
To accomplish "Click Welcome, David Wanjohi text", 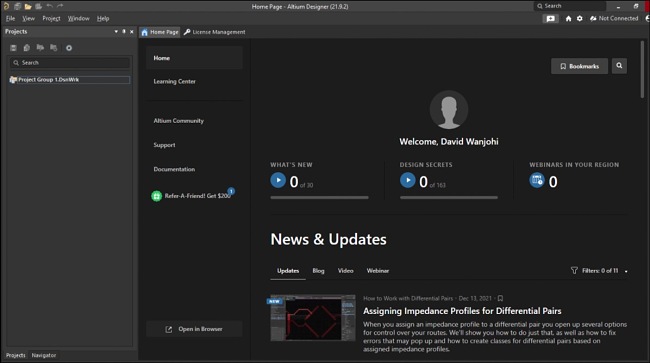I will (x=449, y=142).
